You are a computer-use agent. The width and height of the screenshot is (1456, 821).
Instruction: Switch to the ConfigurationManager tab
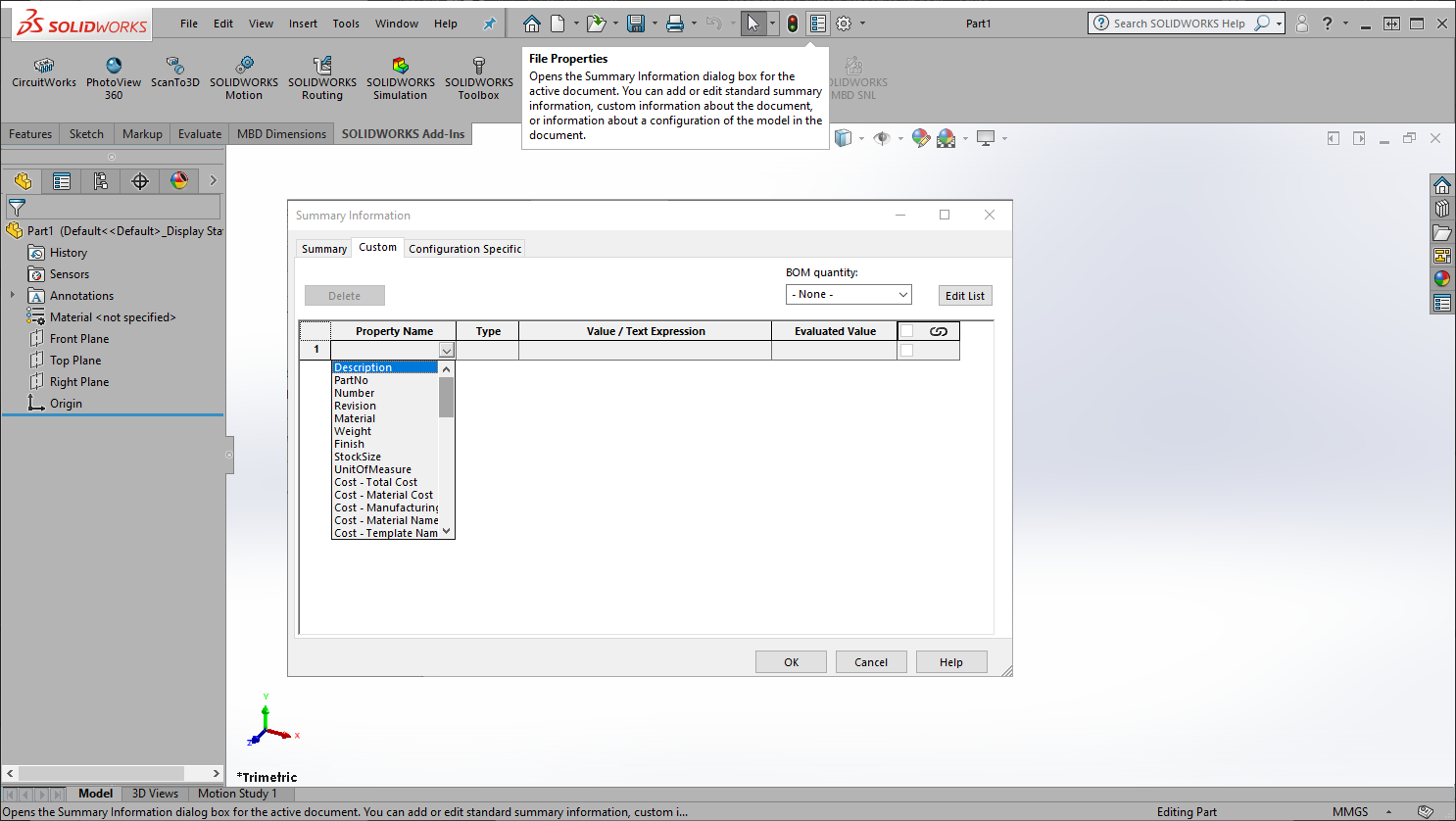pos(101,181)
